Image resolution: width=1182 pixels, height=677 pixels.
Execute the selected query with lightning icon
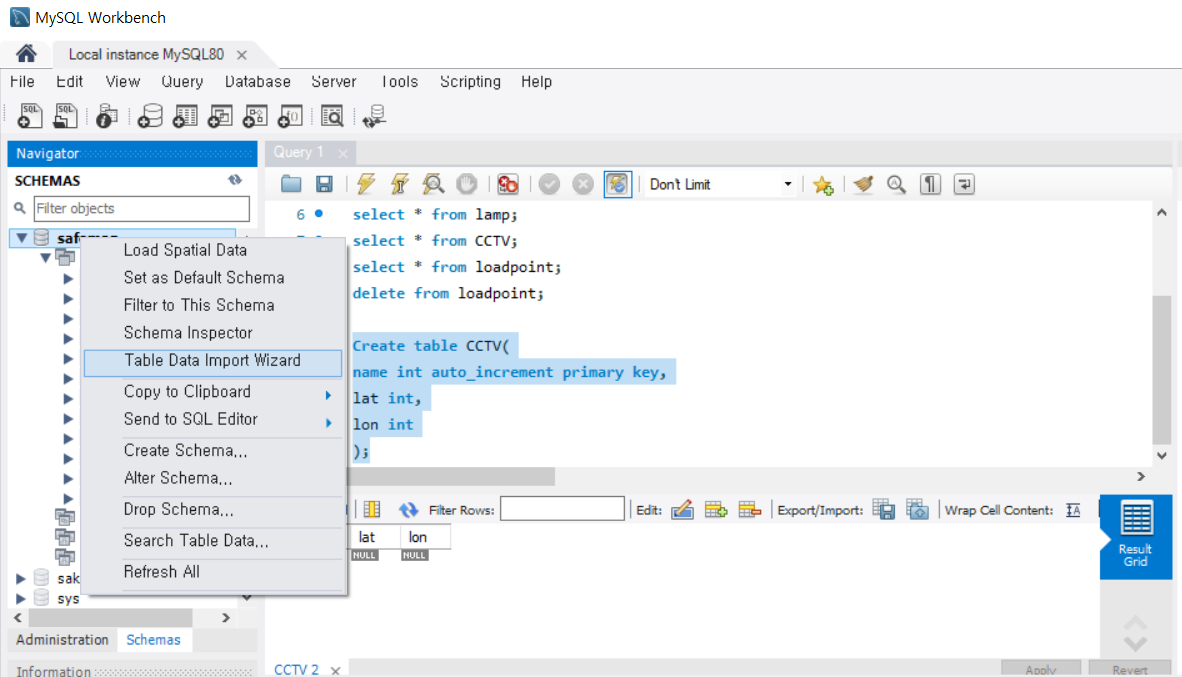coord(366,184)
